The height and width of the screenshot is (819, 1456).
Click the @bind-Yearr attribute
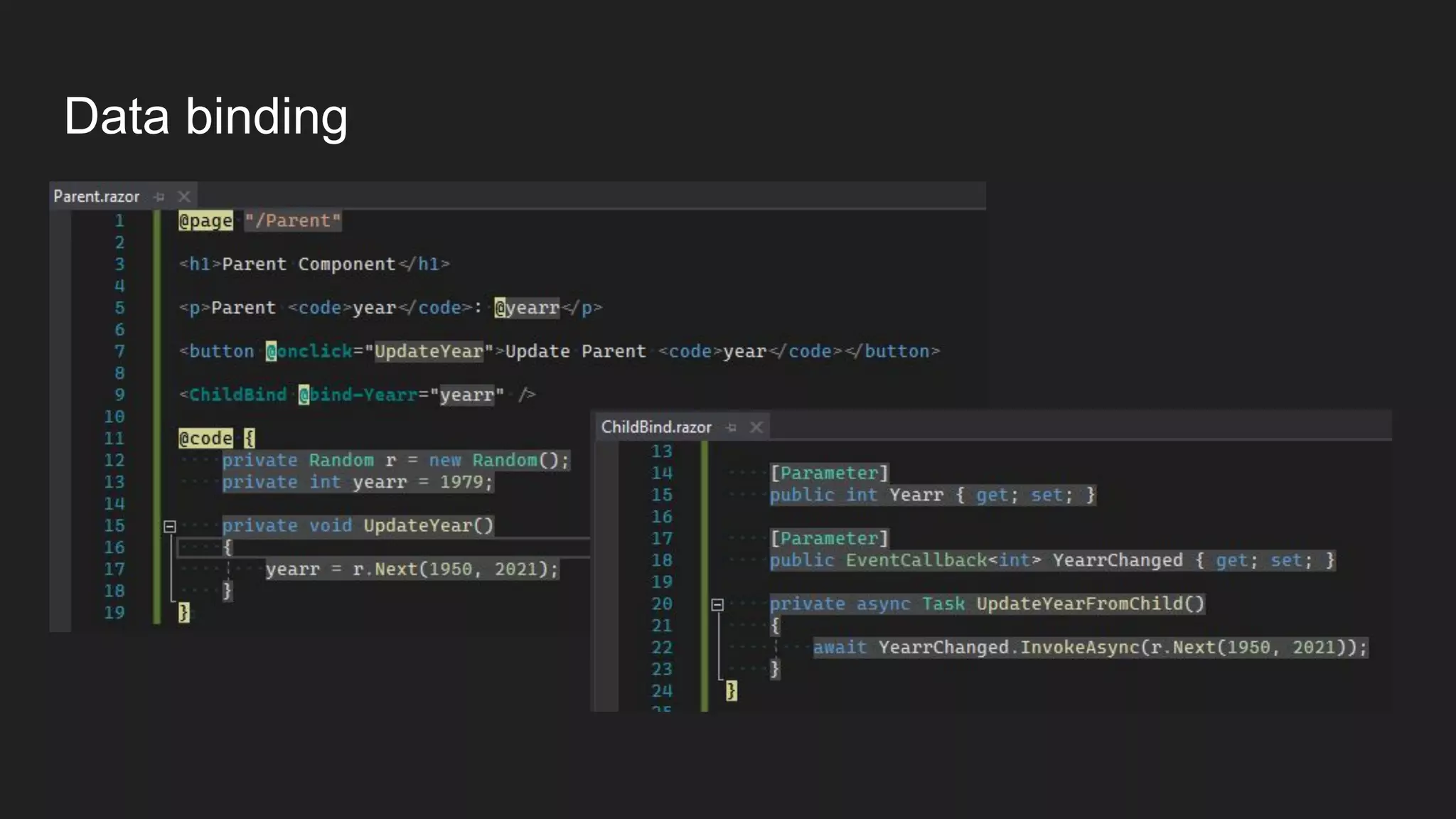coord(358,395)
